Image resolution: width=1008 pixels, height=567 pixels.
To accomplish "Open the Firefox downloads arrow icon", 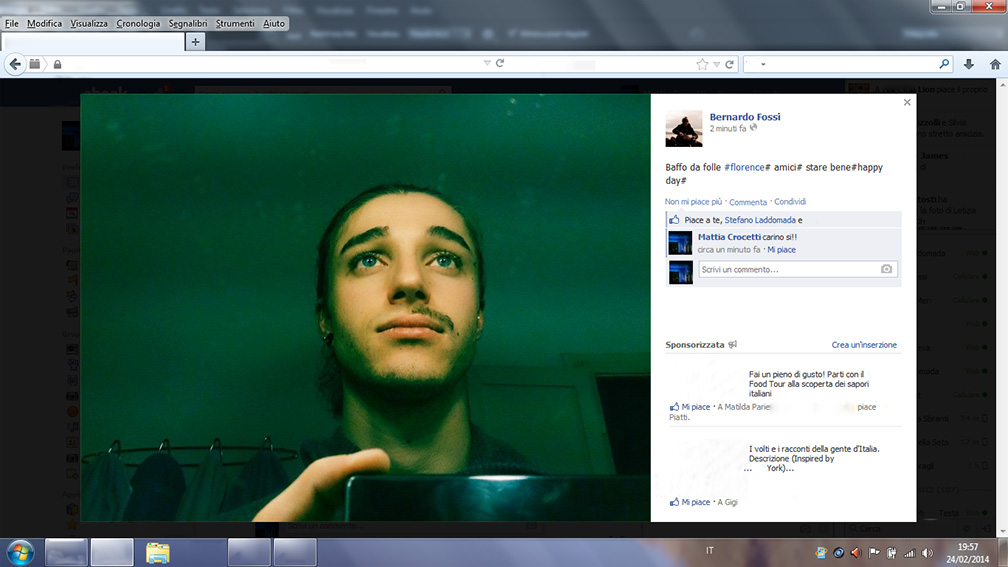I will tap(969, 64).
